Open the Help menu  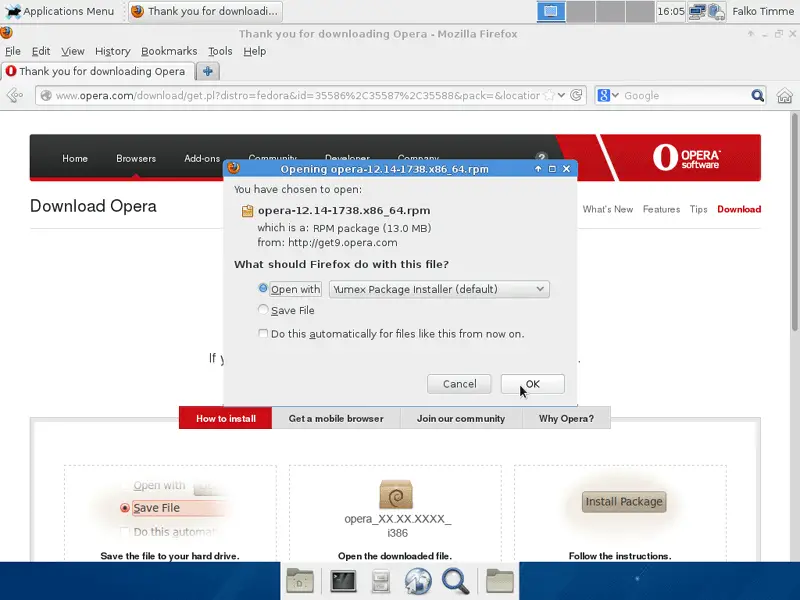click(255, 51)
